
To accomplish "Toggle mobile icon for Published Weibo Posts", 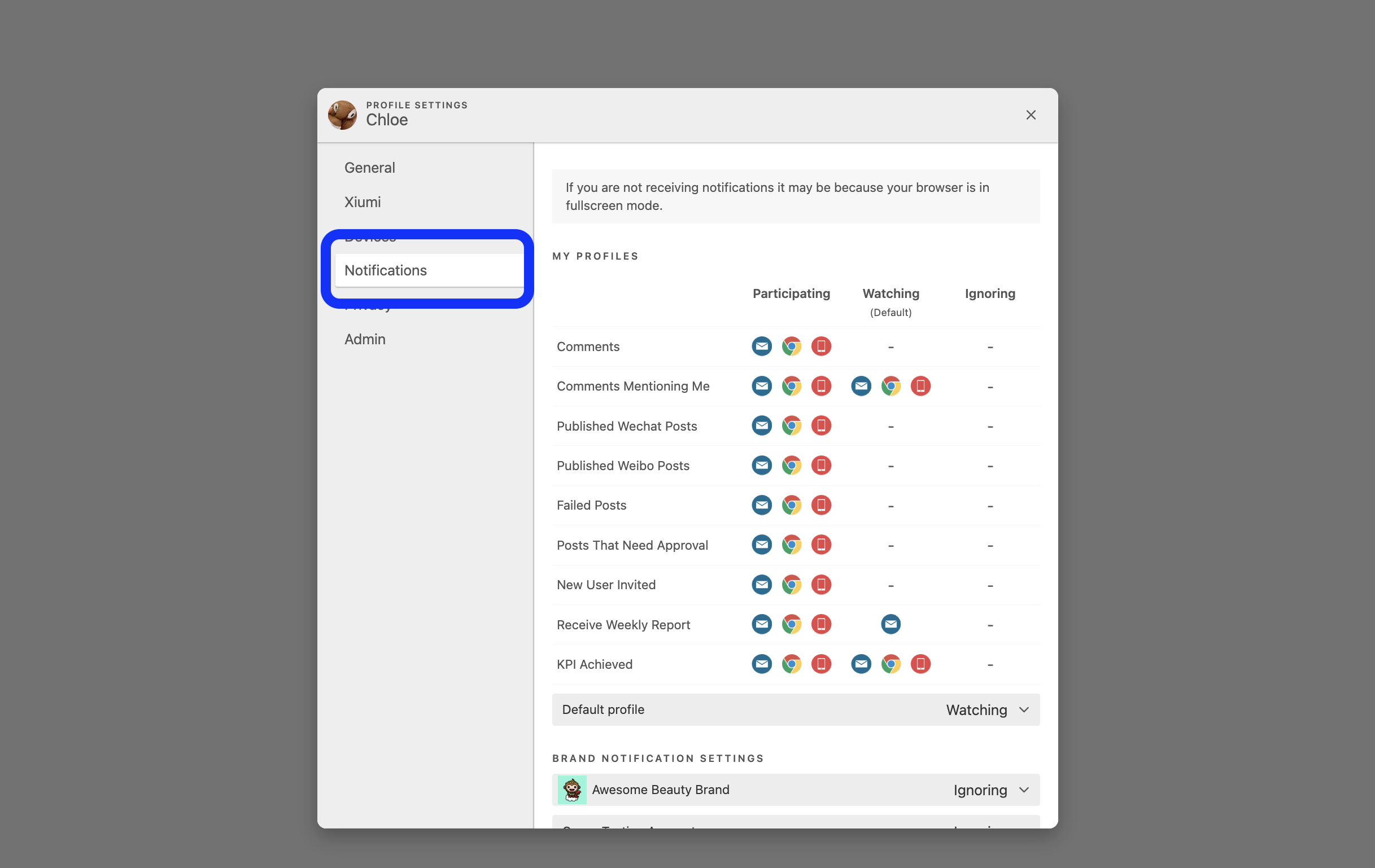I will point(821,466).
